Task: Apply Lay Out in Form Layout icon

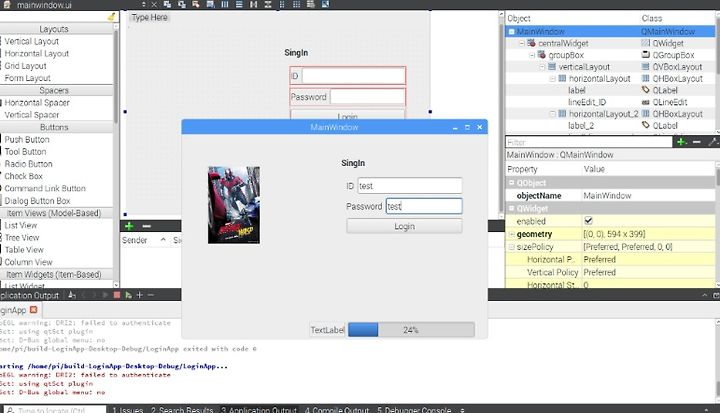Action: (282, 4)
